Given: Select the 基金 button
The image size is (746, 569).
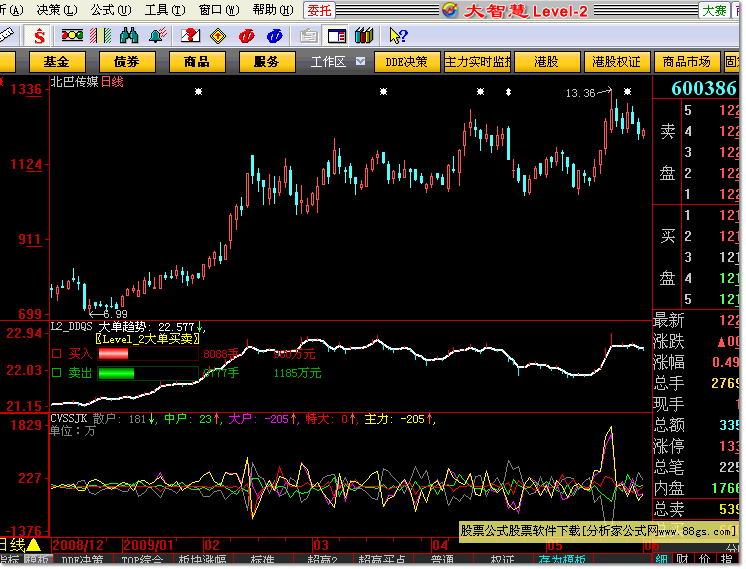Looking at the screenshot, I should tap(57, 62).
